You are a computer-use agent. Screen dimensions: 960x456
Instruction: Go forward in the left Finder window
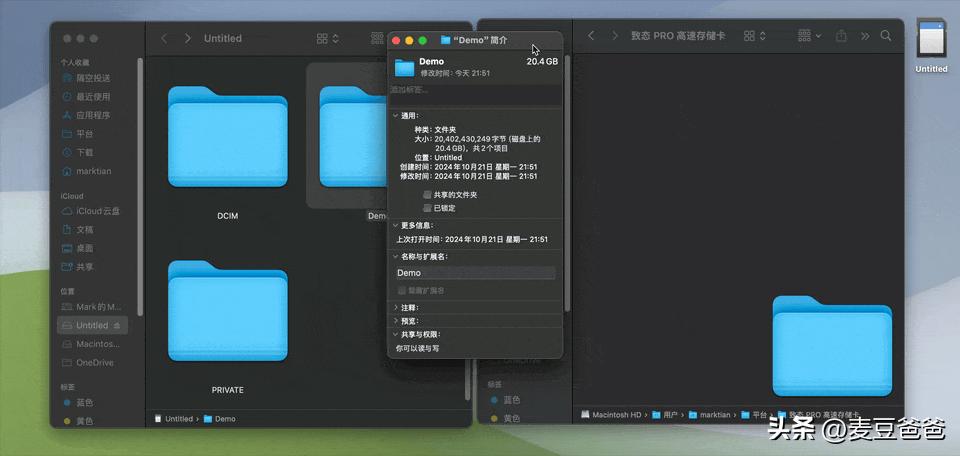tap(187, 39)
